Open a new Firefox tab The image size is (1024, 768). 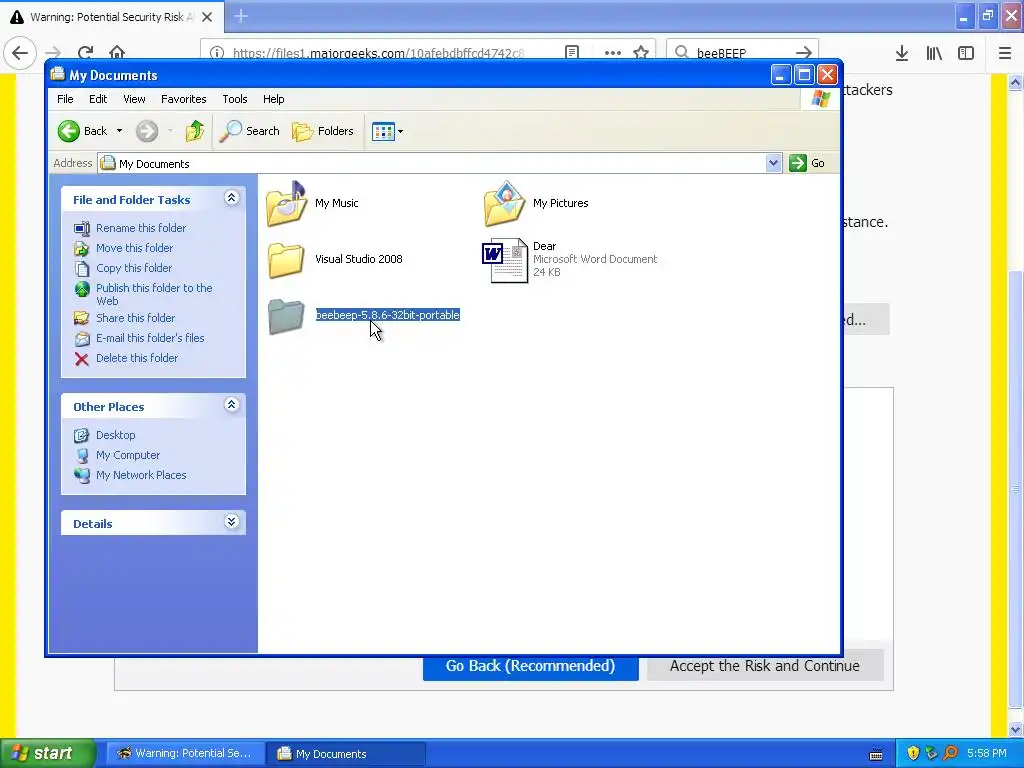(241, 16)
